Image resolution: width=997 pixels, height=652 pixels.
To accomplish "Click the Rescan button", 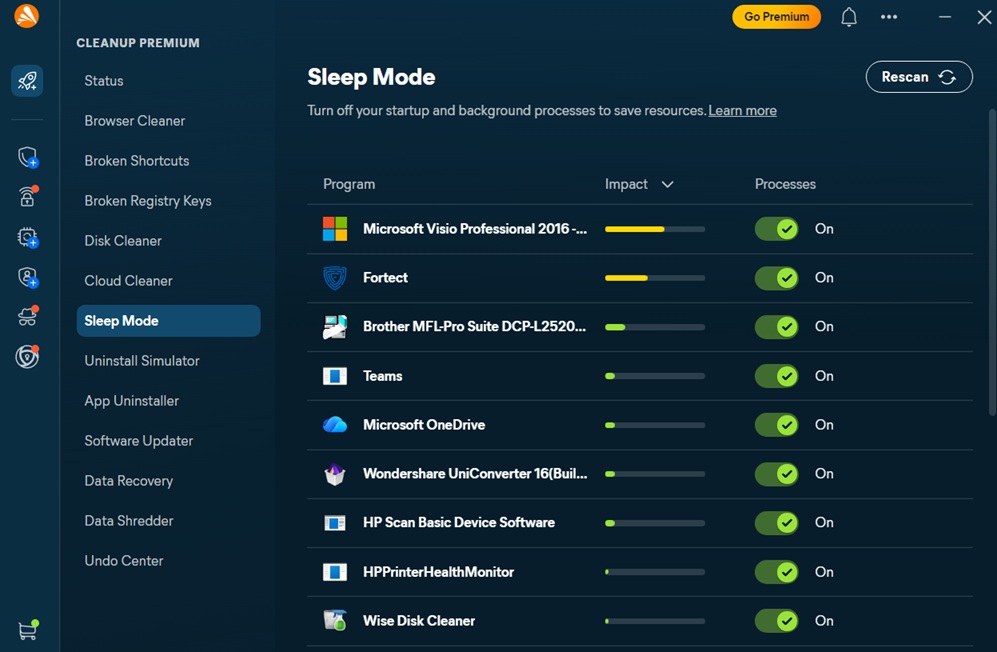I will pos(919,77).
